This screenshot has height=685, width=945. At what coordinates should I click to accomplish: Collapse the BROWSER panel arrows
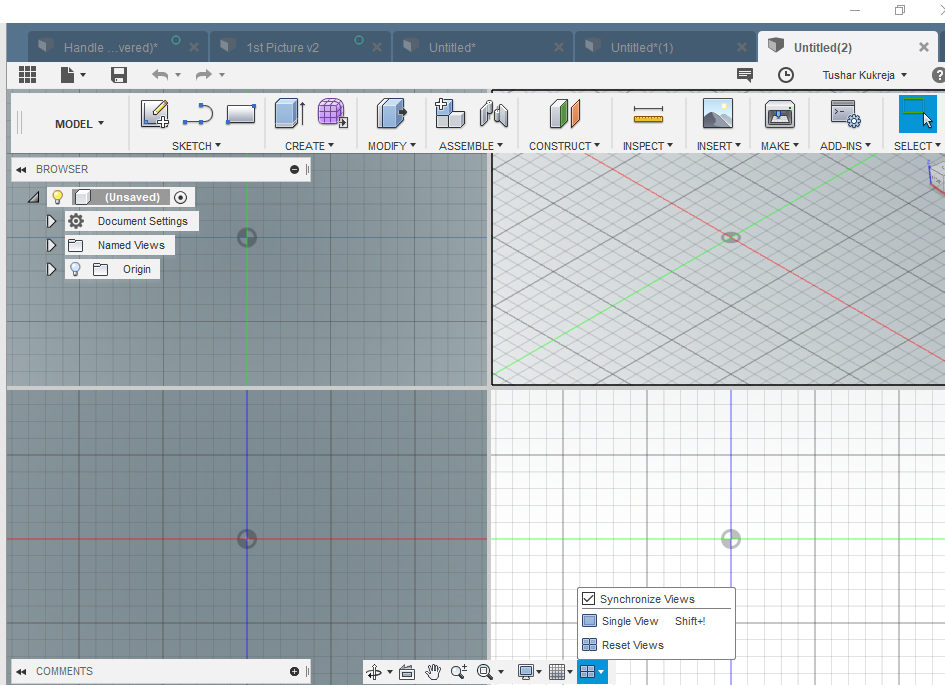pyautogui.click(x=21, y=170)
